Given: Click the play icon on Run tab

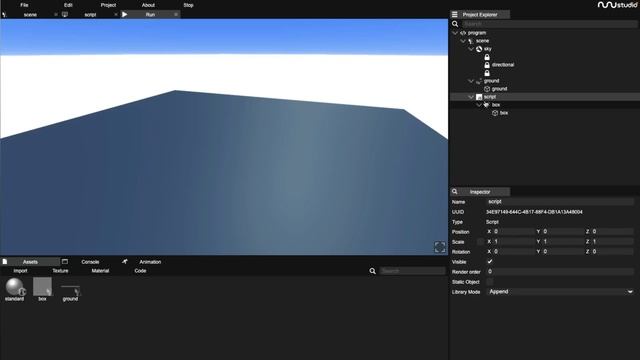Looking at the screenshot, I should coord(124,14).
